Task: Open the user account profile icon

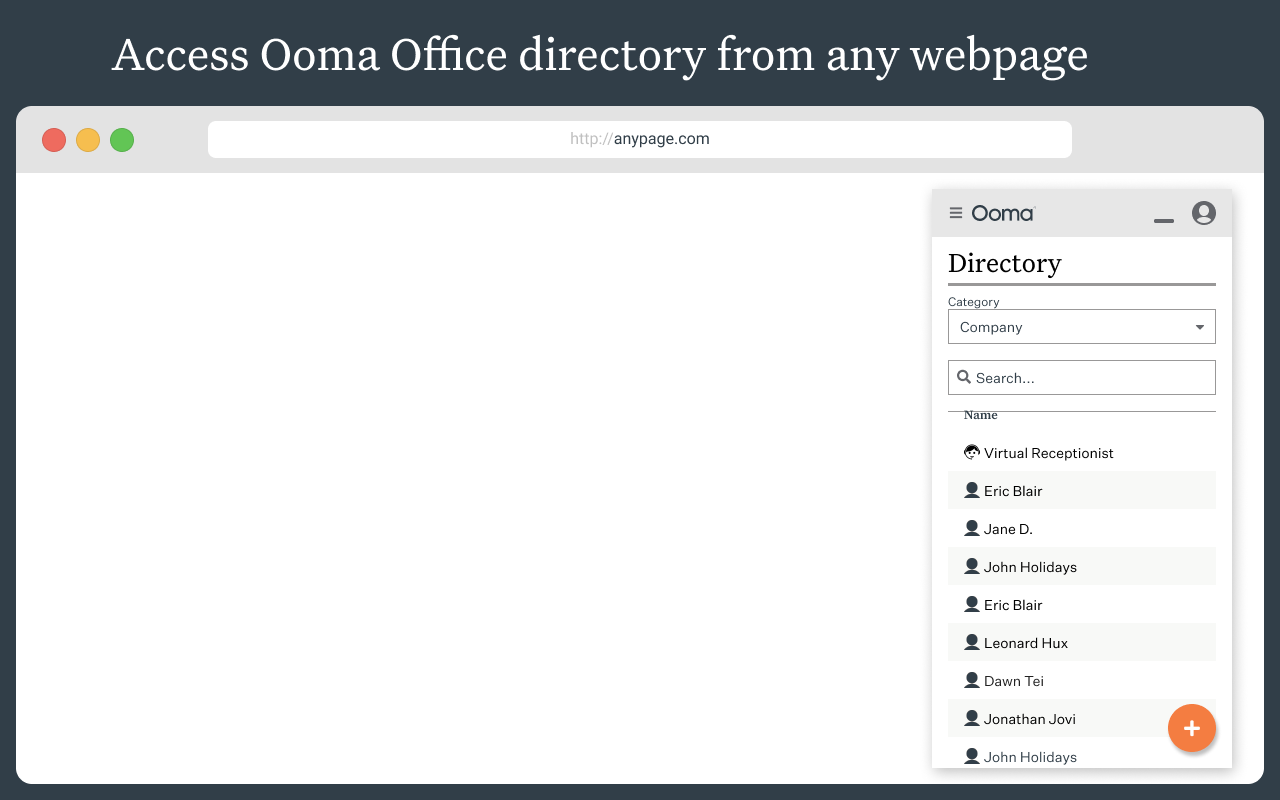Action: tap(1204, 212)
